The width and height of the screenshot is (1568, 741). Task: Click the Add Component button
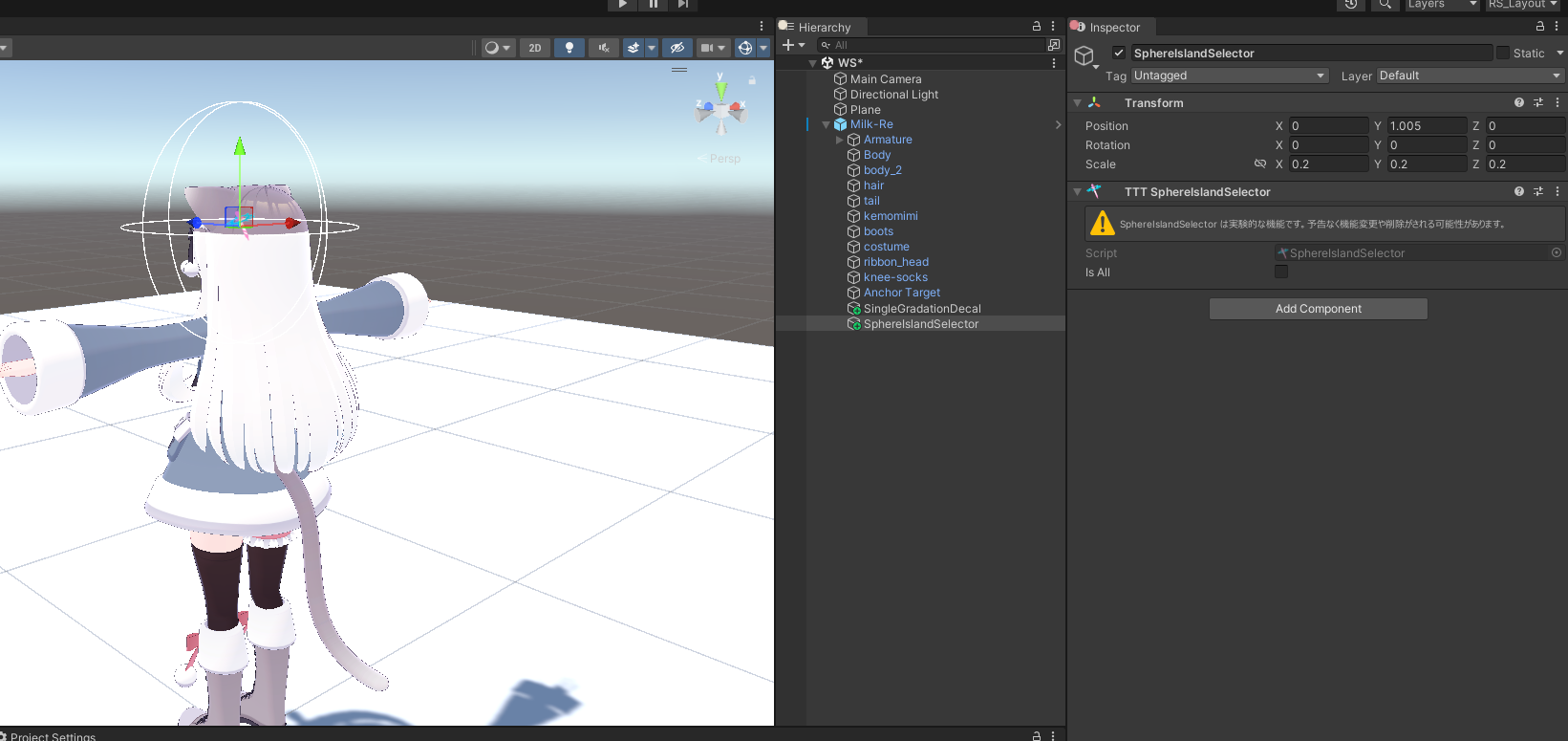(x=1318, y=309)
